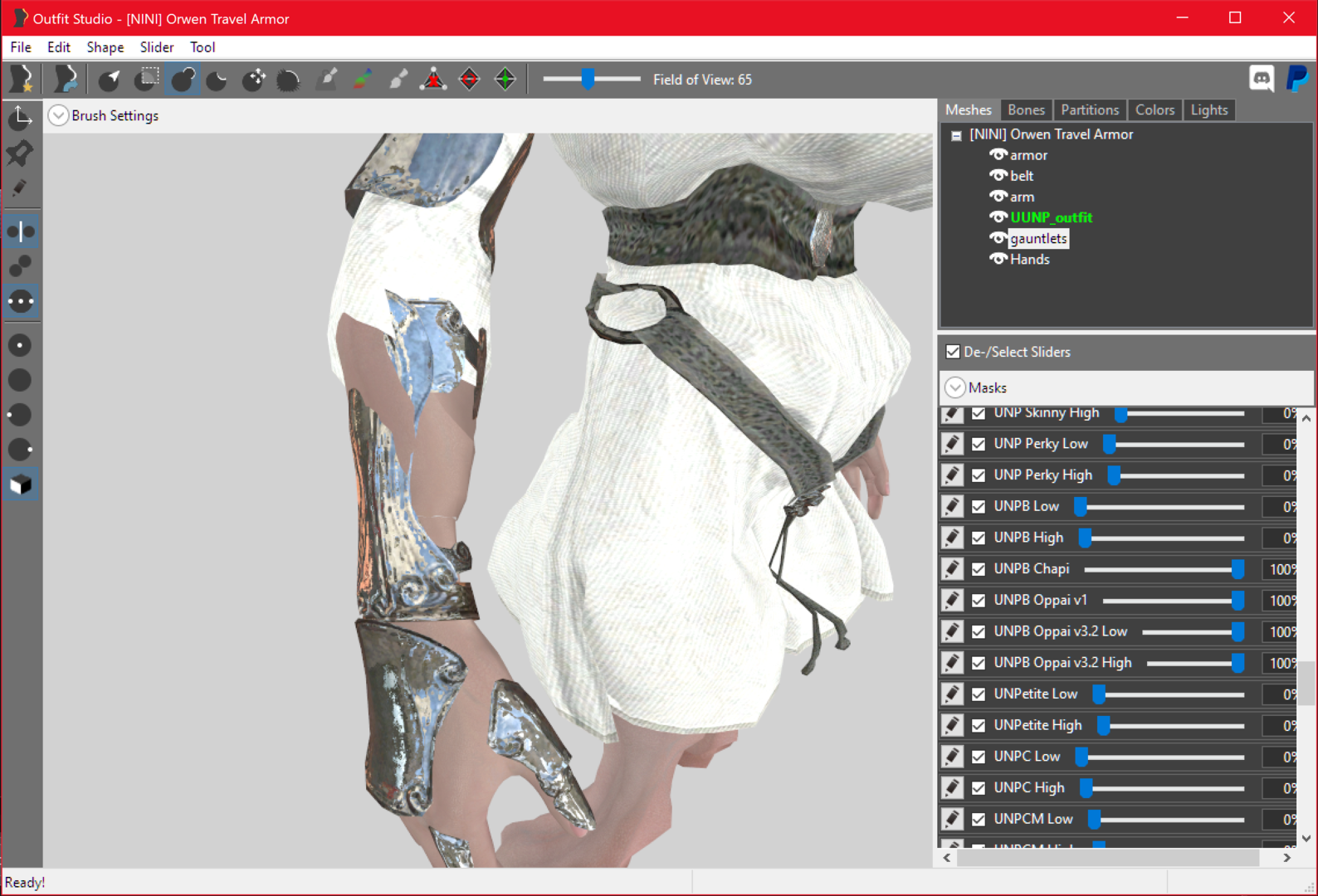Viewport: 1318px width, 896px height.
Task: Toggle visibility of the arm mesh
Action: pyautogui.click(x=998, y=197)
